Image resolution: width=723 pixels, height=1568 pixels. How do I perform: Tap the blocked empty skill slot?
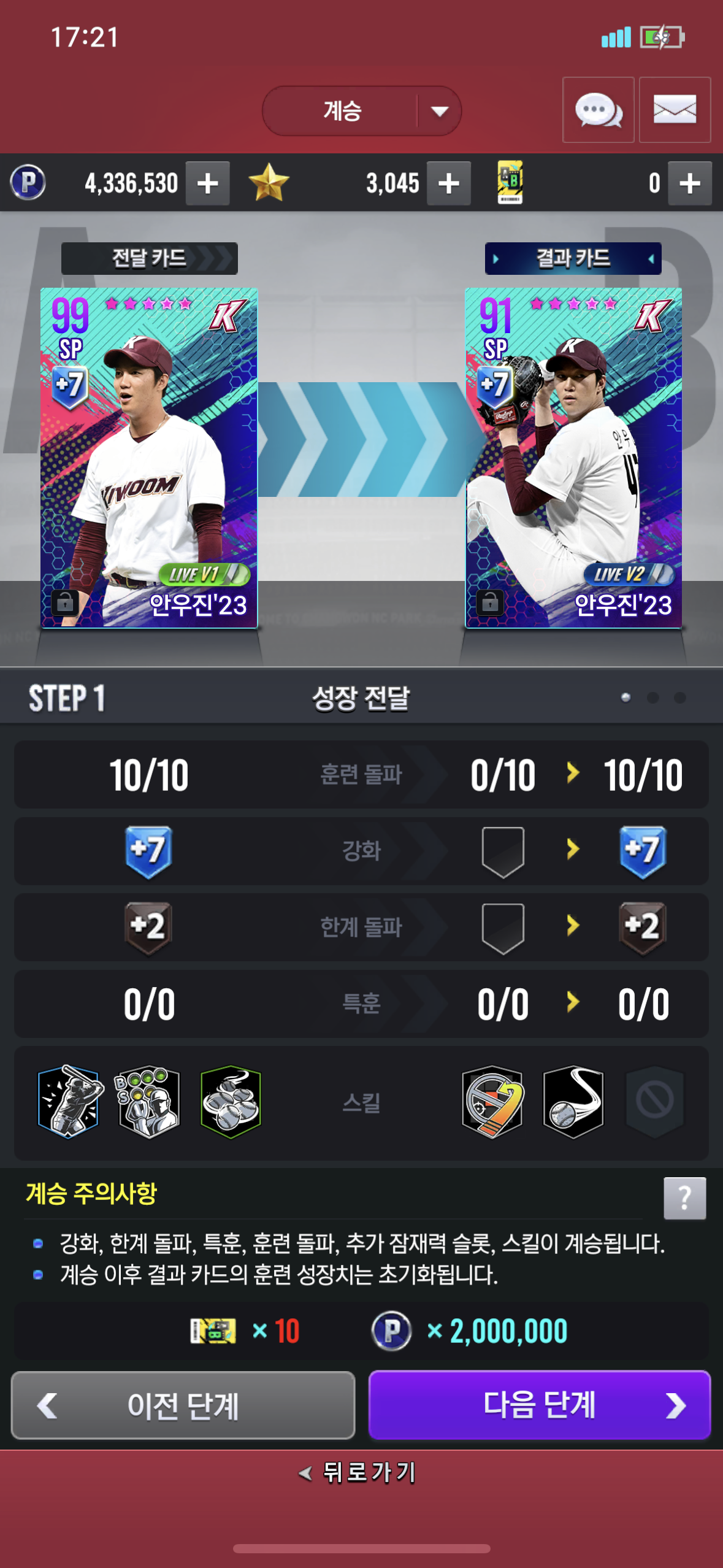pos(654,1102)
